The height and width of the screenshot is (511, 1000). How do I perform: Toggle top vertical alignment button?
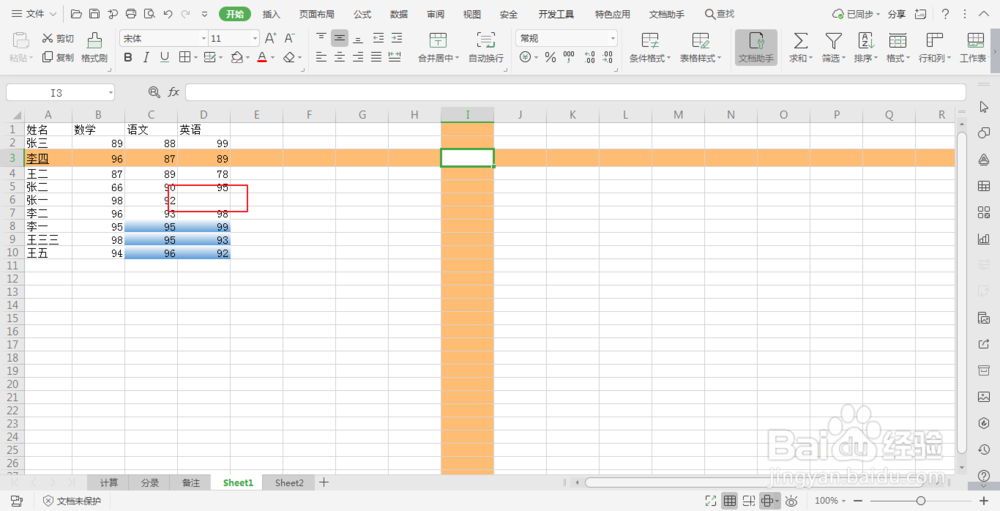pos(321,38)
